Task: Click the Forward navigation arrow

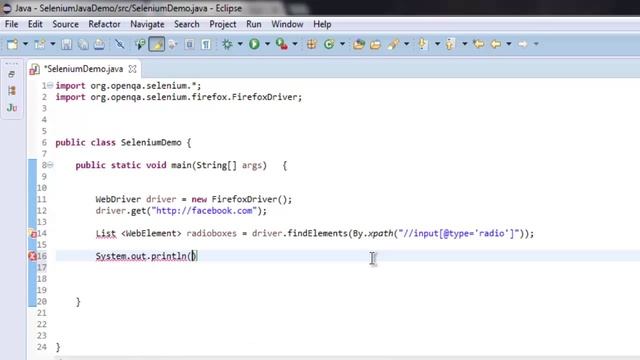Action: coord(523,44)
